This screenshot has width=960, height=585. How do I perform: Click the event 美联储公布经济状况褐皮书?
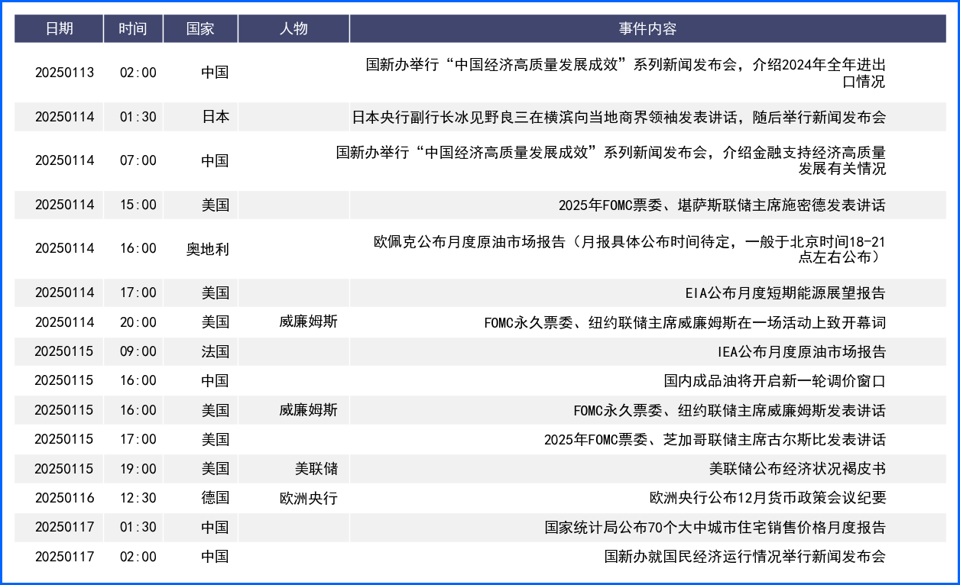(797, 469)
